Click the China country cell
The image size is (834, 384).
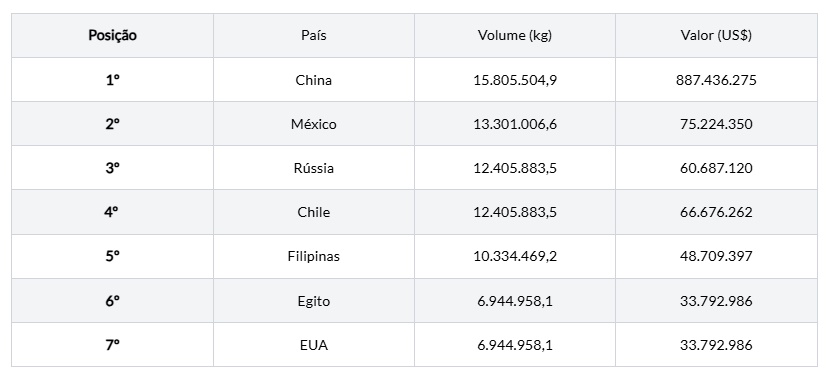point(314,80)
